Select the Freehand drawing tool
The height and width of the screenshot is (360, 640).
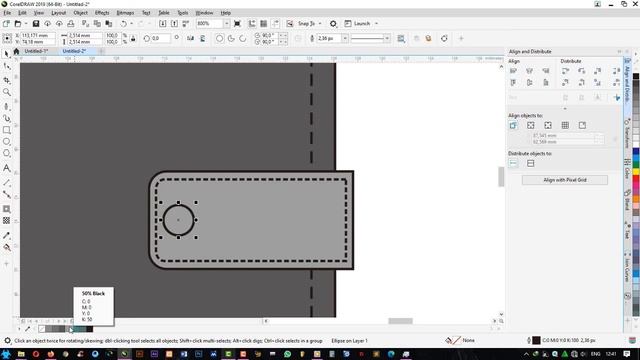7,106
